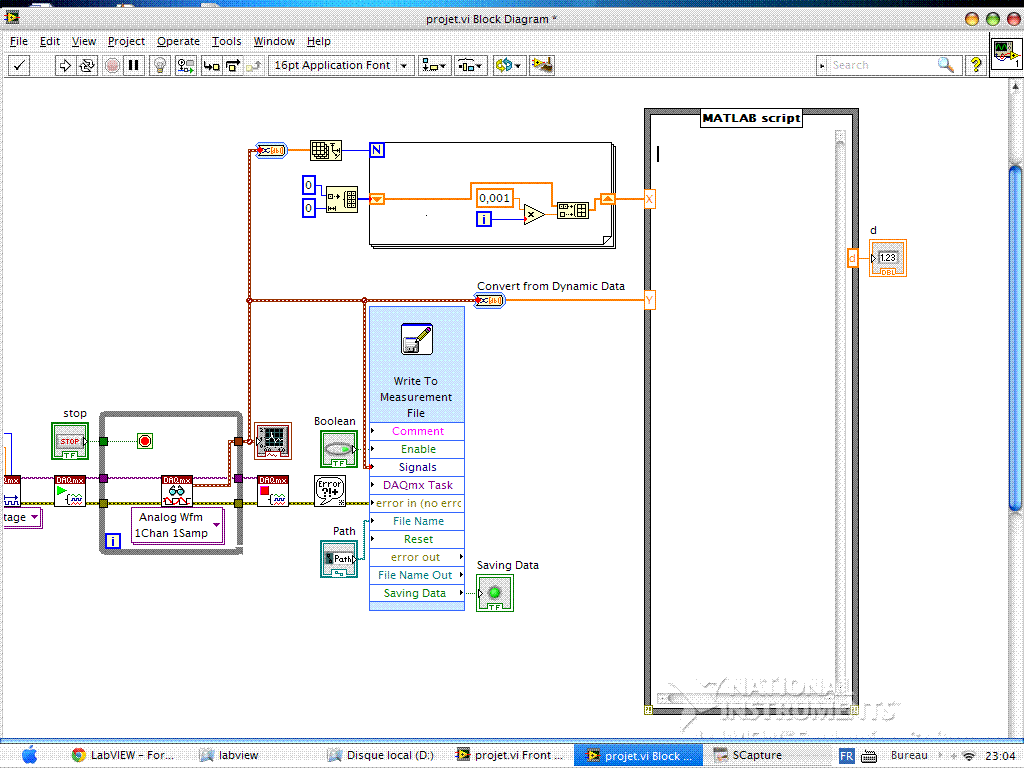This screenshot has width=1024, height=768.
Task: Click the VI icon pane in top-right corner
Action: [x=1006, y=54]
